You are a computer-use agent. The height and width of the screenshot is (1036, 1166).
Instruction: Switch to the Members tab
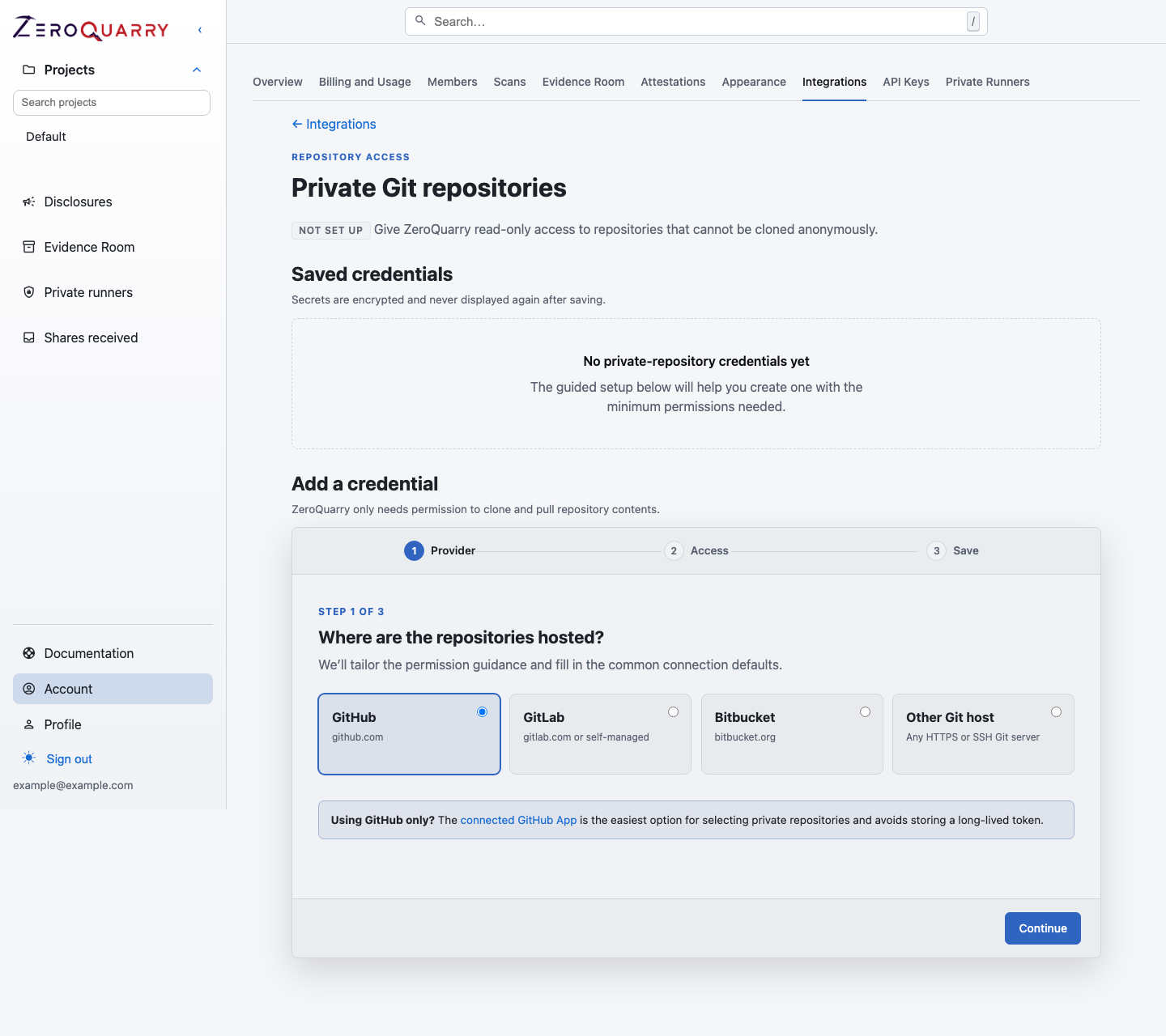(x=453, y=82)
